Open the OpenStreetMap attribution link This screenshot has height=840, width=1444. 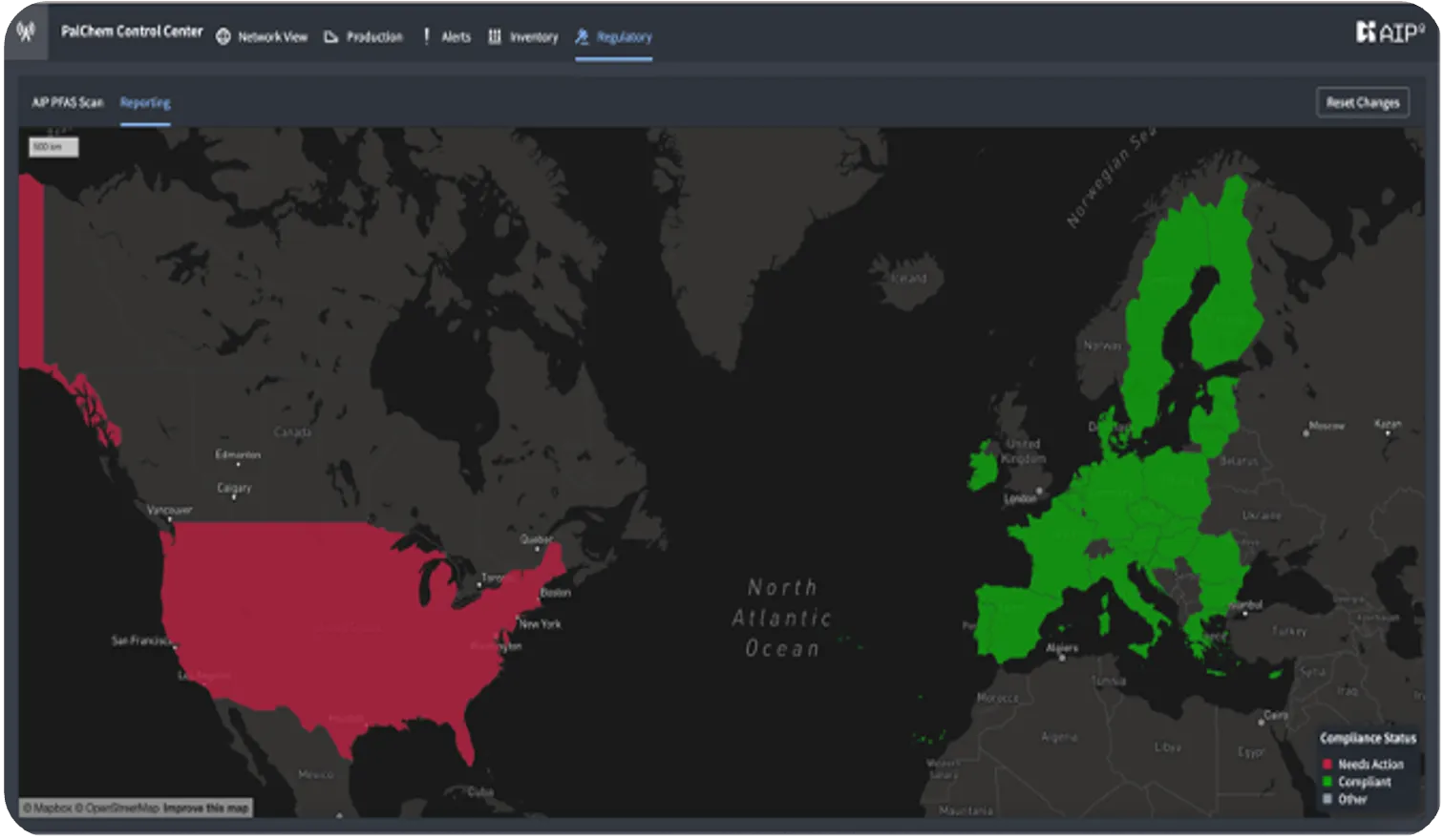pos(117,808)
